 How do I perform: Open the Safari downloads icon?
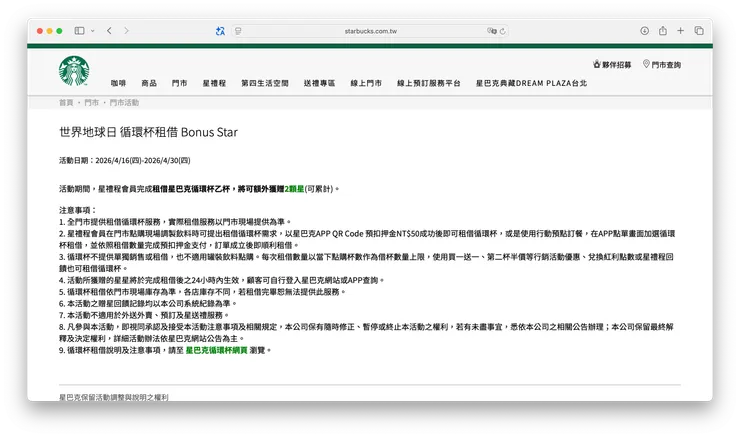[x=644, y=31]
